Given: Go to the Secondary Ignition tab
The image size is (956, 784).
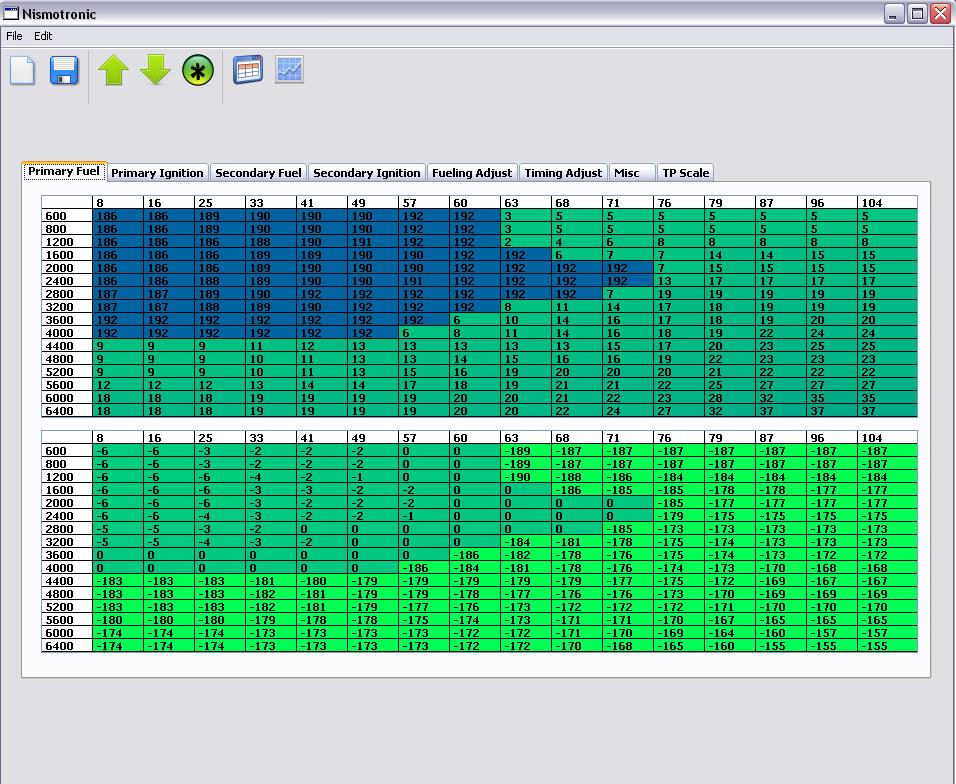Looking at the screenshot, I should click(x=366, y=173).
